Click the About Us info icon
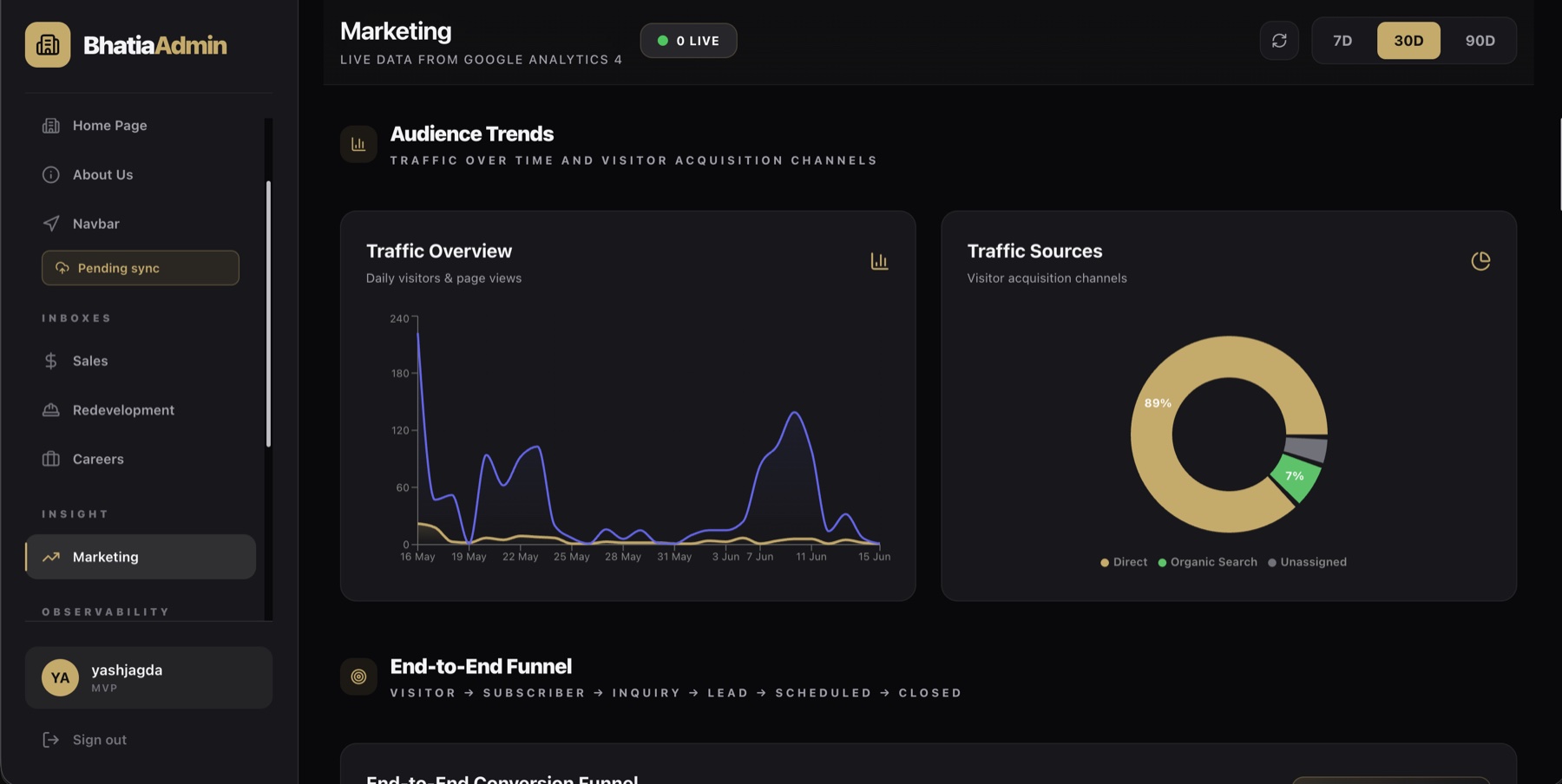 (51, 174)
